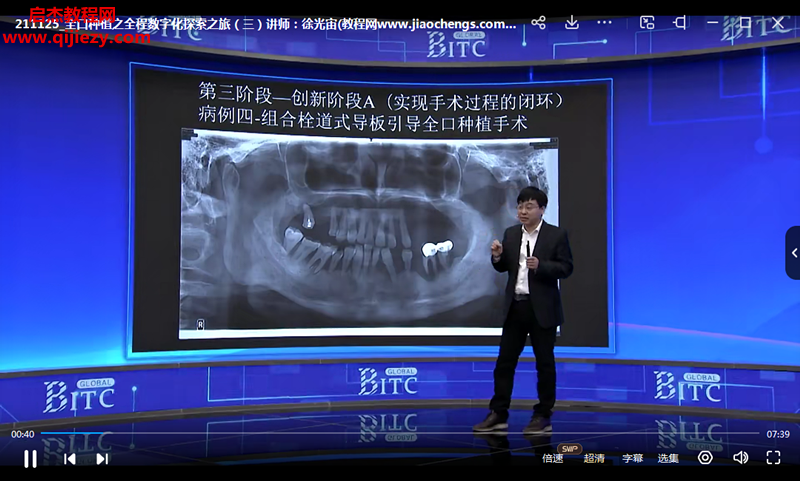Open the more options ellipsis menu
Viewport: 800px width, 481px height.
coord(604,22)
